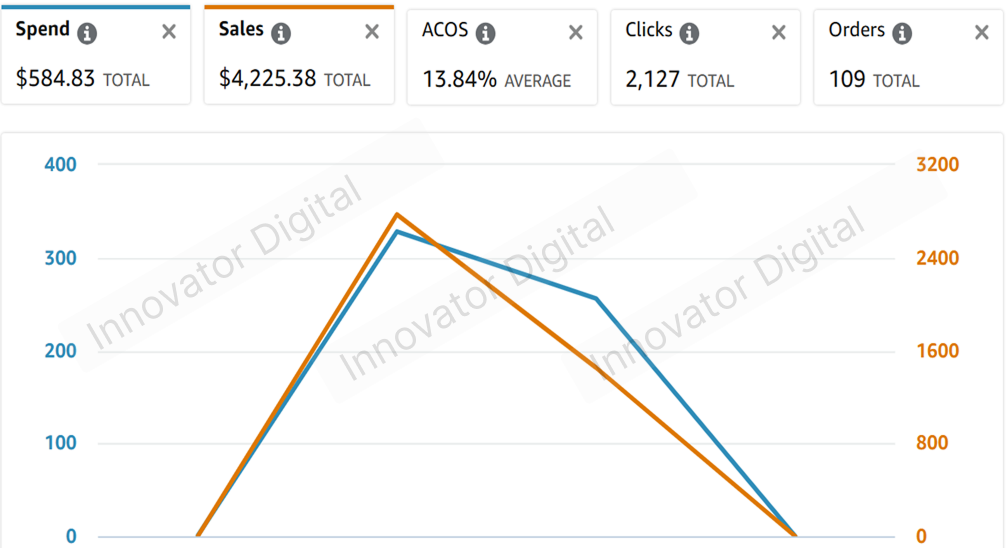Click the $584.83 total spend value
Image resolution: width=1006 pixels, height=548 pixels.
point(55,78)
